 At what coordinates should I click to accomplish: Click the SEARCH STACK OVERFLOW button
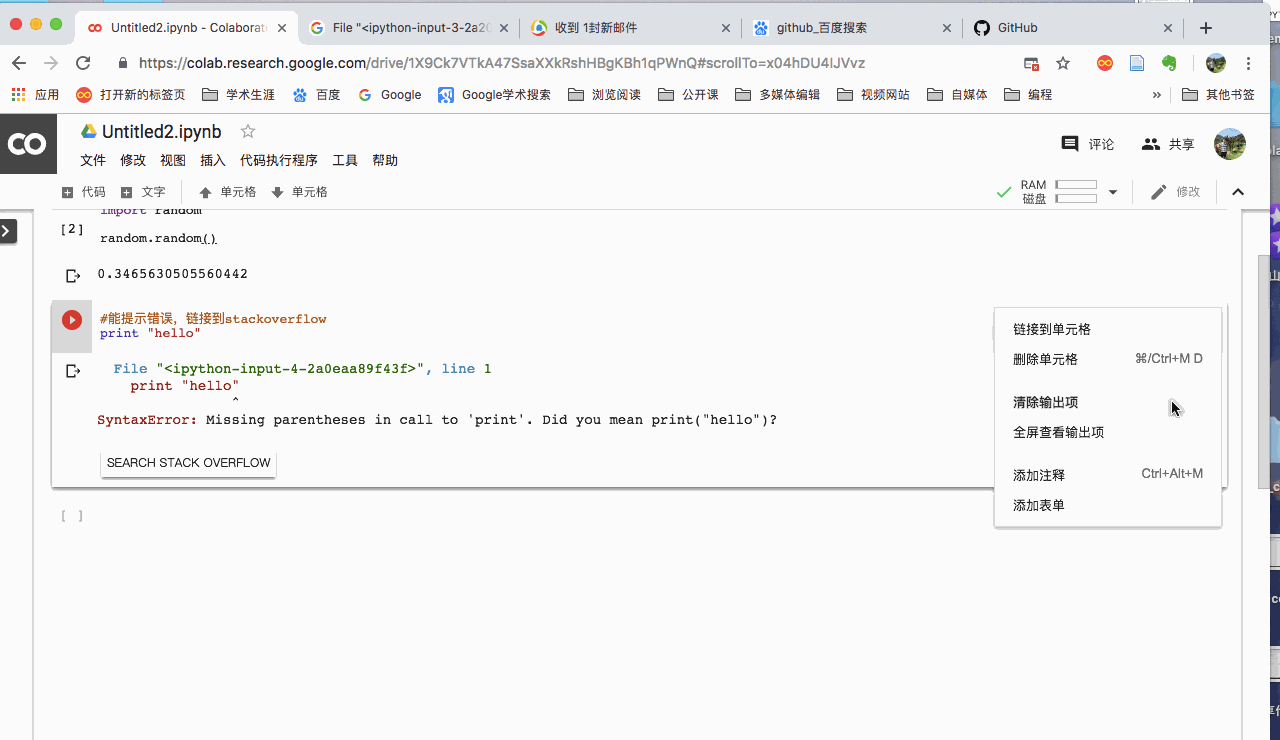[x=188, y=462]
